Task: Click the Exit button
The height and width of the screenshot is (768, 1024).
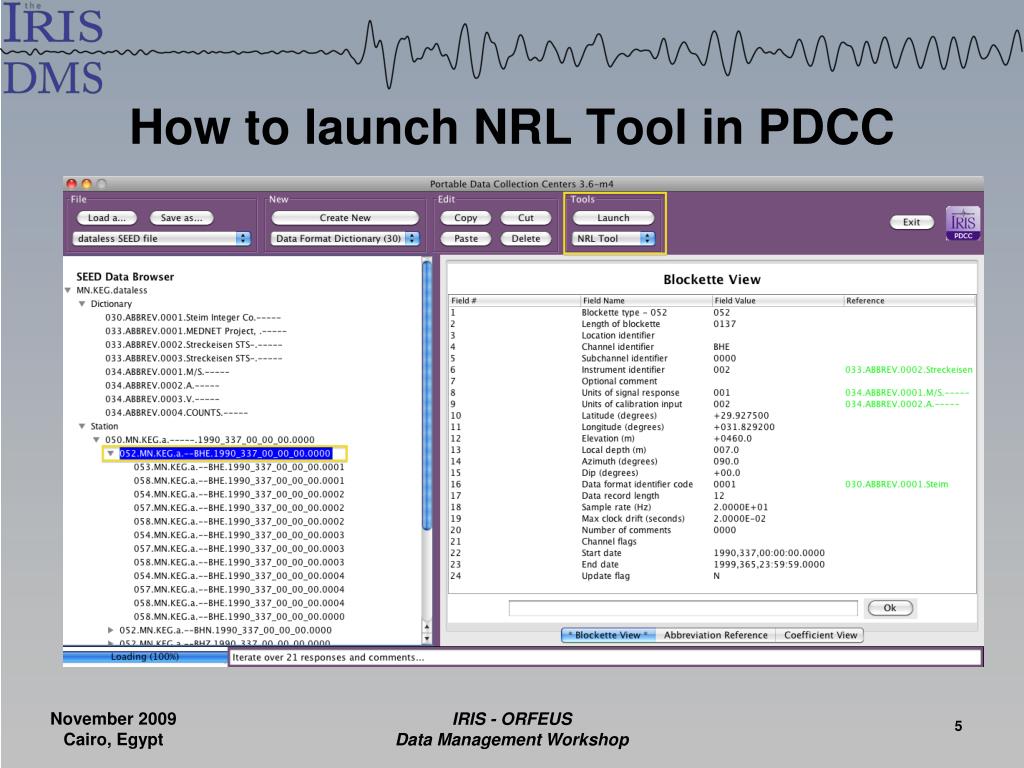Action: [x=911, y=222]
